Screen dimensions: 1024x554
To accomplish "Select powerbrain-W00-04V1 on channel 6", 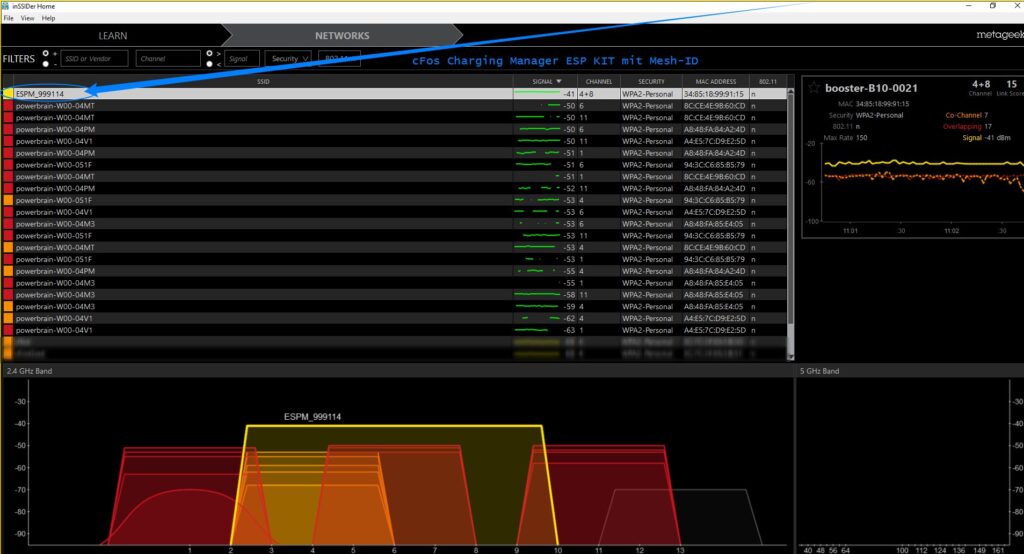I will click(394, 212).
